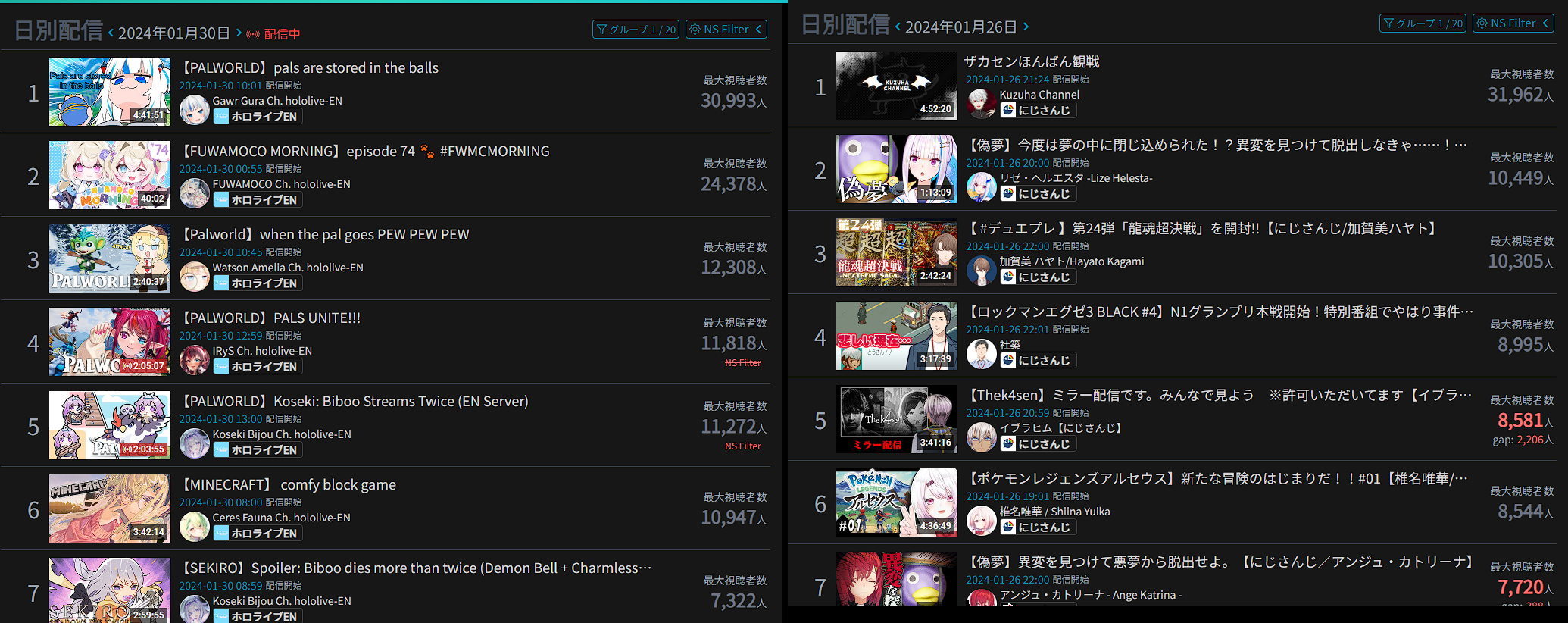Open stream "pals are stored in the balls"
The width and height of the screenshot is (1568, 623).
309,67
